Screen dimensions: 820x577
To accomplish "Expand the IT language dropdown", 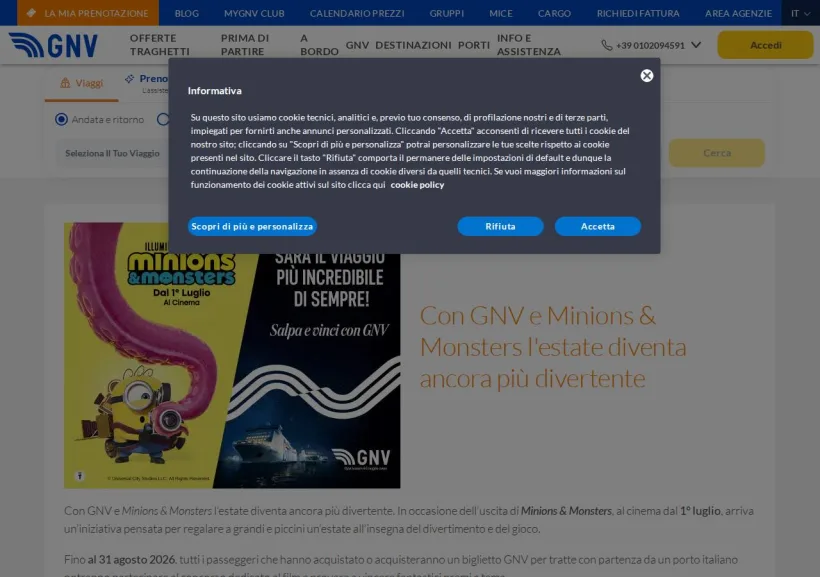I will coord(800,13).
